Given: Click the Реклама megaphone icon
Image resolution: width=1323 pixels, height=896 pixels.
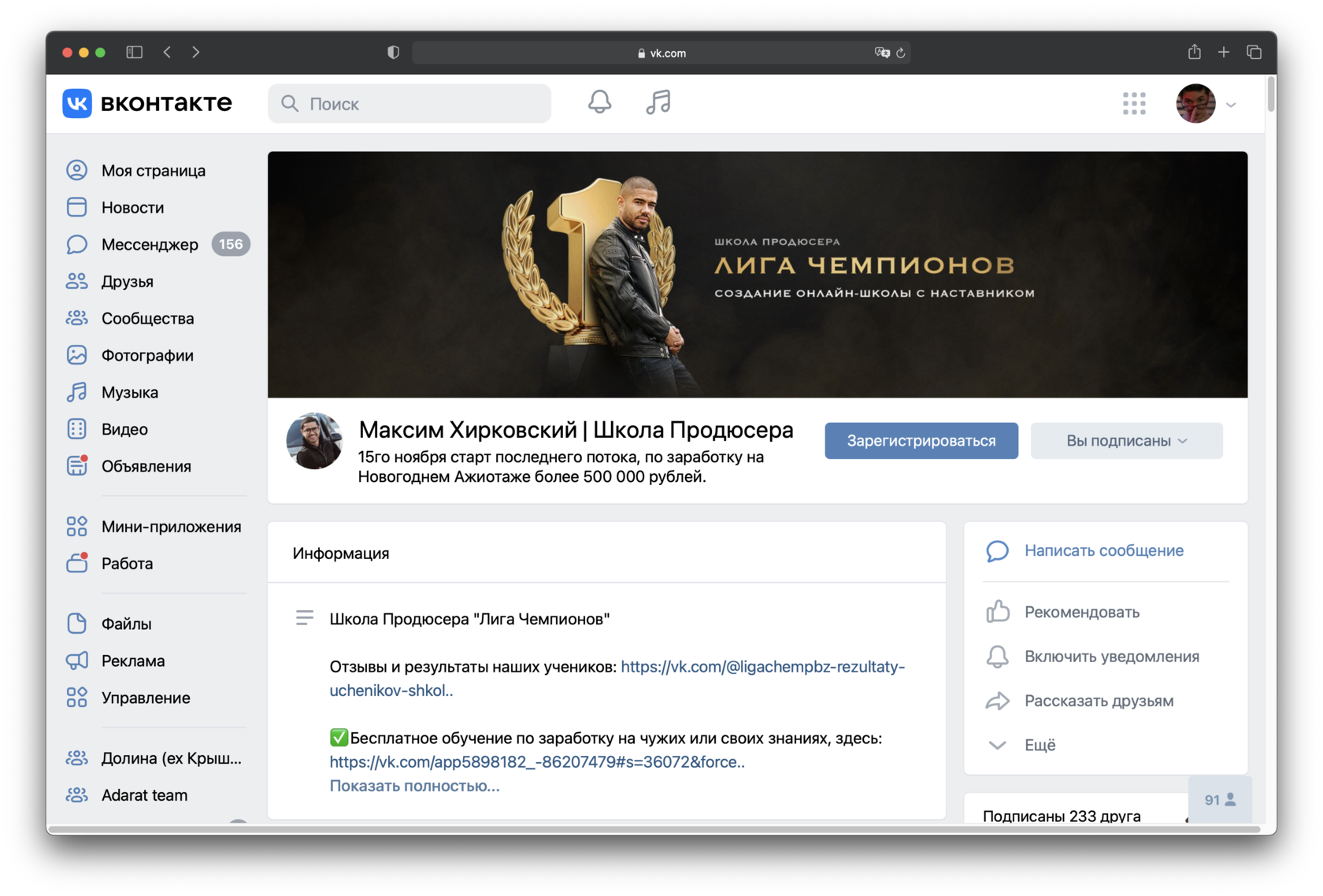Looking at the screenshot, I should pos(76,661).
